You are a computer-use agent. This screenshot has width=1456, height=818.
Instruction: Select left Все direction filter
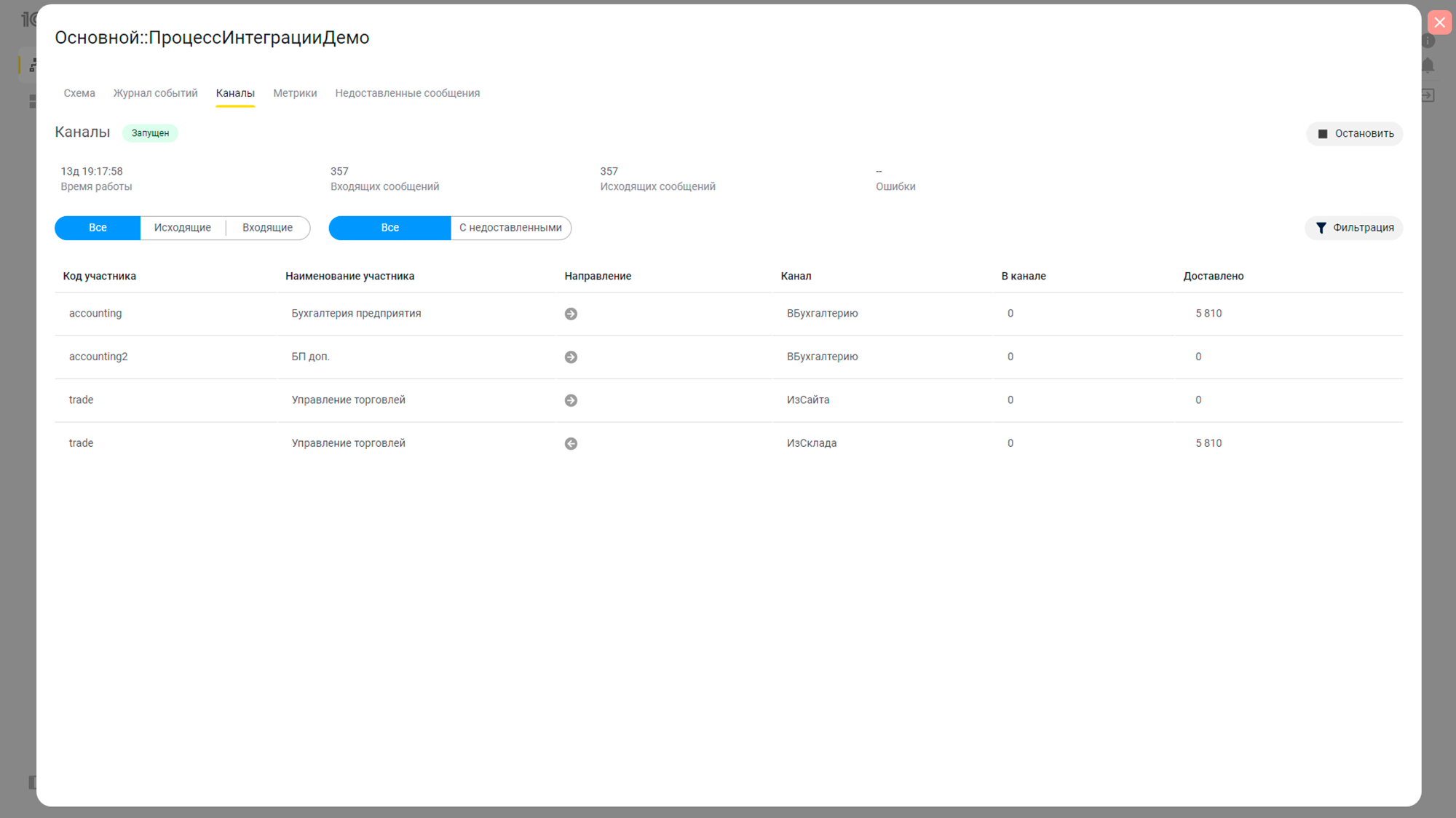(x=98, y=228)
